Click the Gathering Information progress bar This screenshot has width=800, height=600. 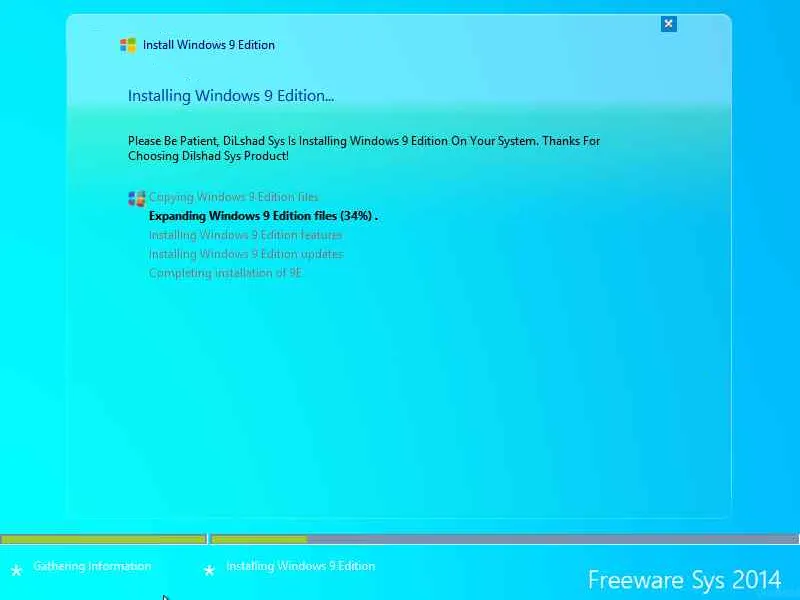104,539
